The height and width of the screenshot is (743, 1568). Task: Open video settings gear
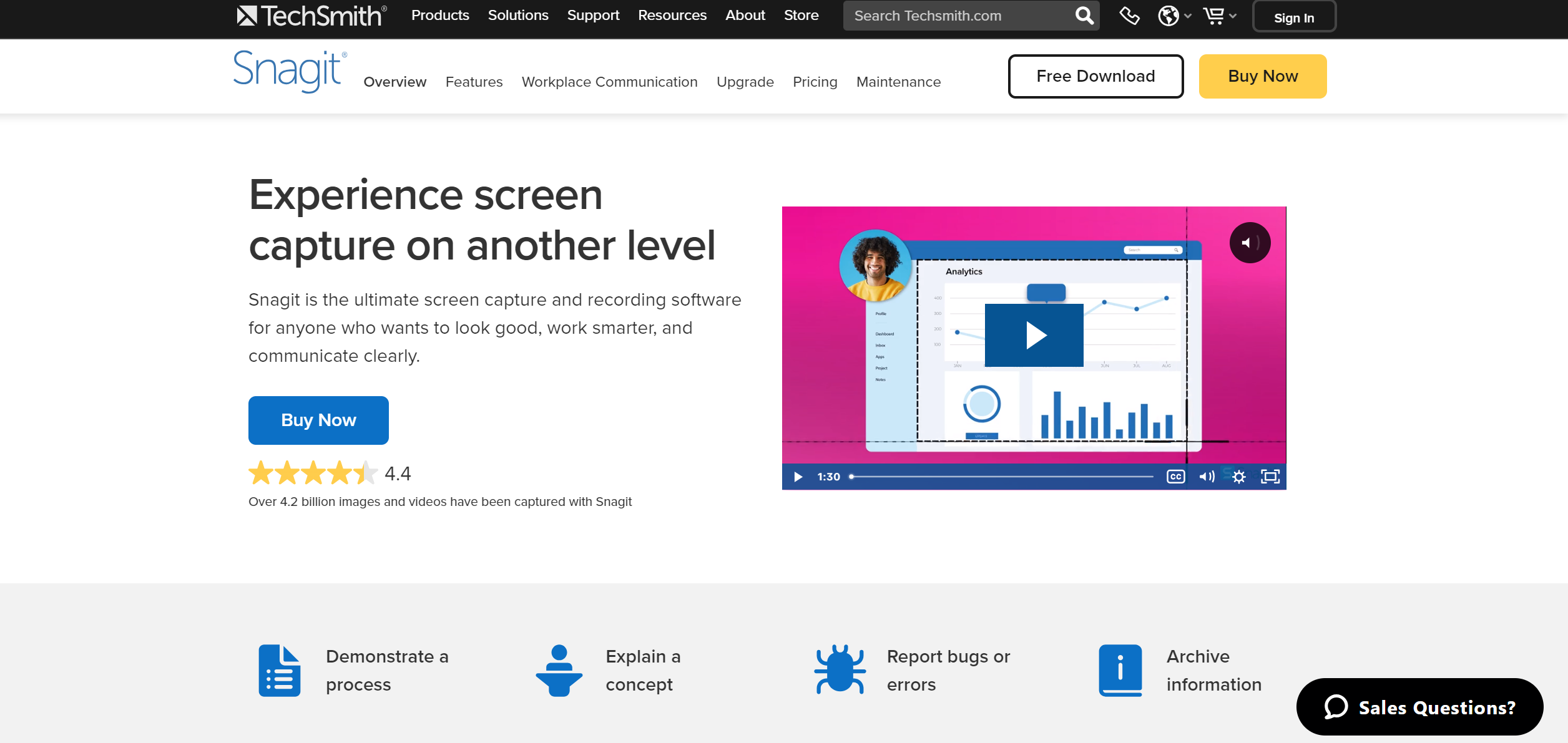click(x=1239, y=477)
